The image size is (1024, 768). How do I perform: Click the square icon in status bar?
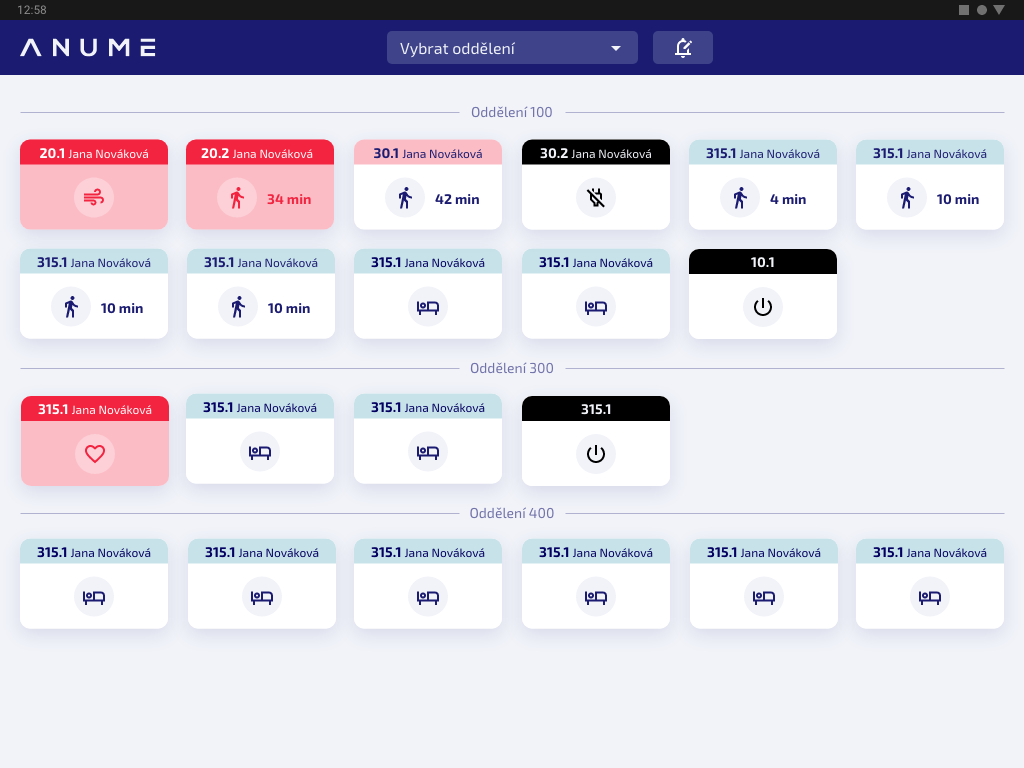coord(964,10)
